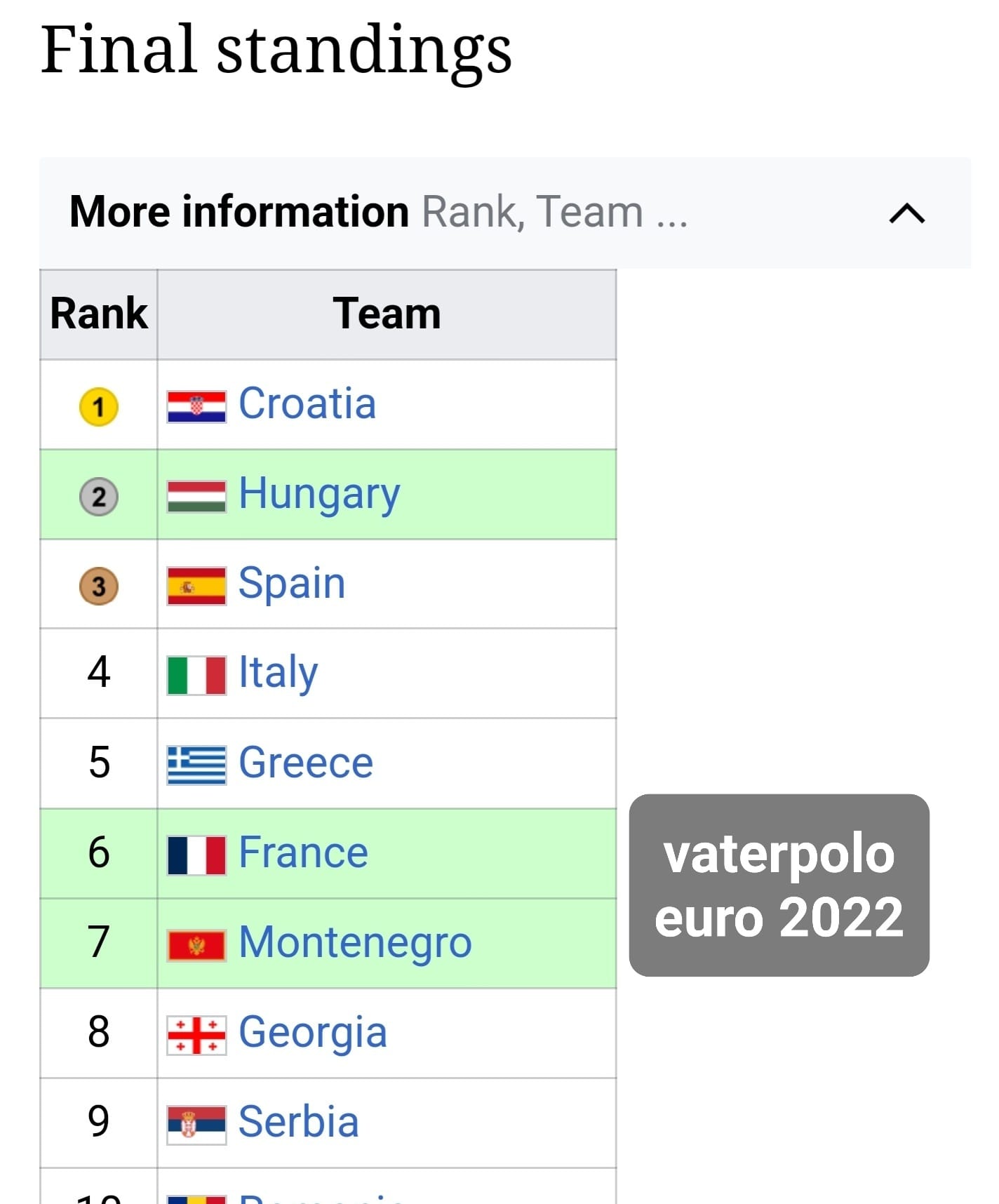Open the Croatia team link
999x1204 pixels.
tap(307, 403)
